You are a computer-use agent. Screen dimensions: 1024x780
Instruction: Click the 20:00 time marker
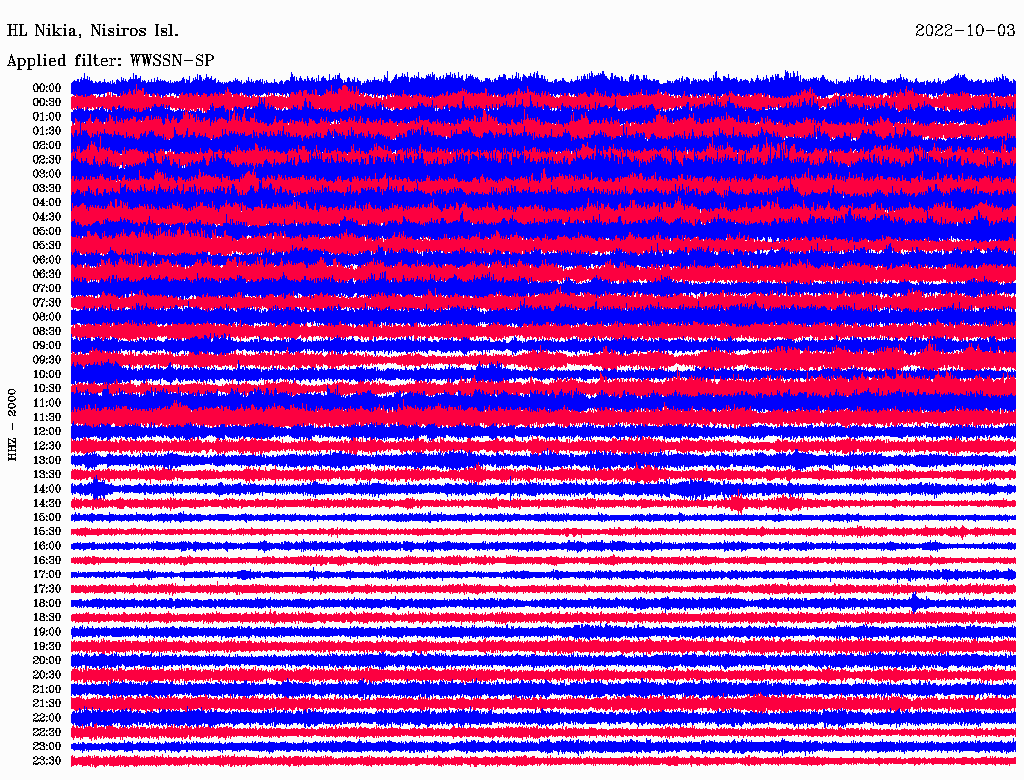click(47, 661)
